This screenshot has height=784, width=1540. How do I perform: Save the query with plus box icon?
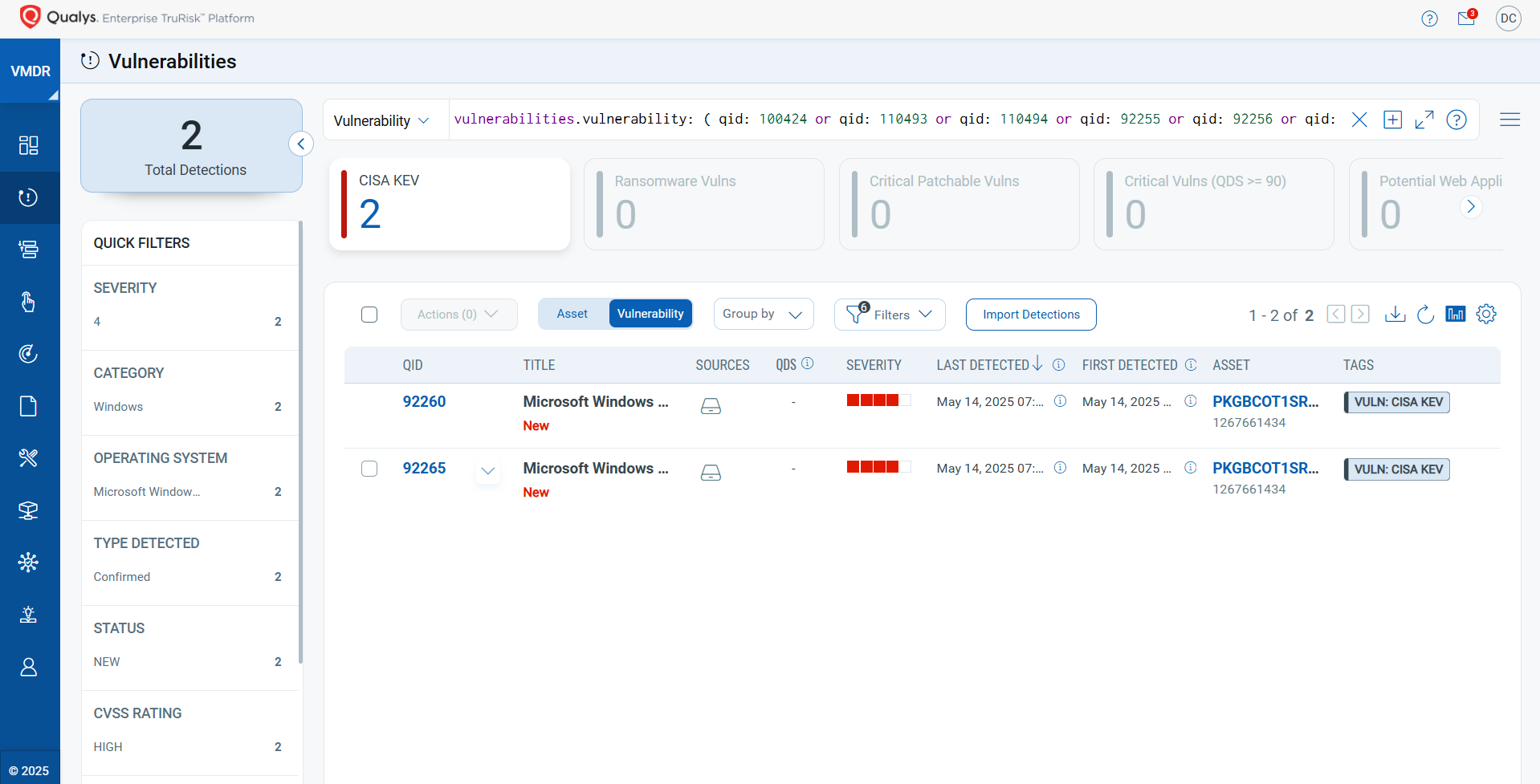click(x=1392, y=120)
